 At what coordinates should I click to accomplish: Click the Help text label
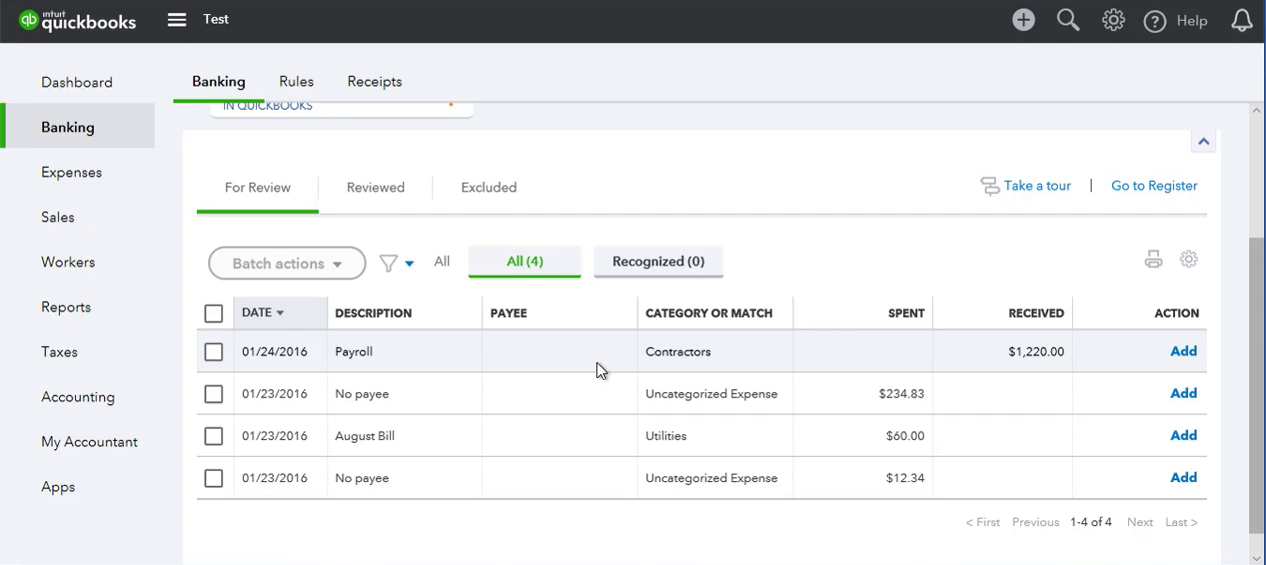coord(1192,21)
